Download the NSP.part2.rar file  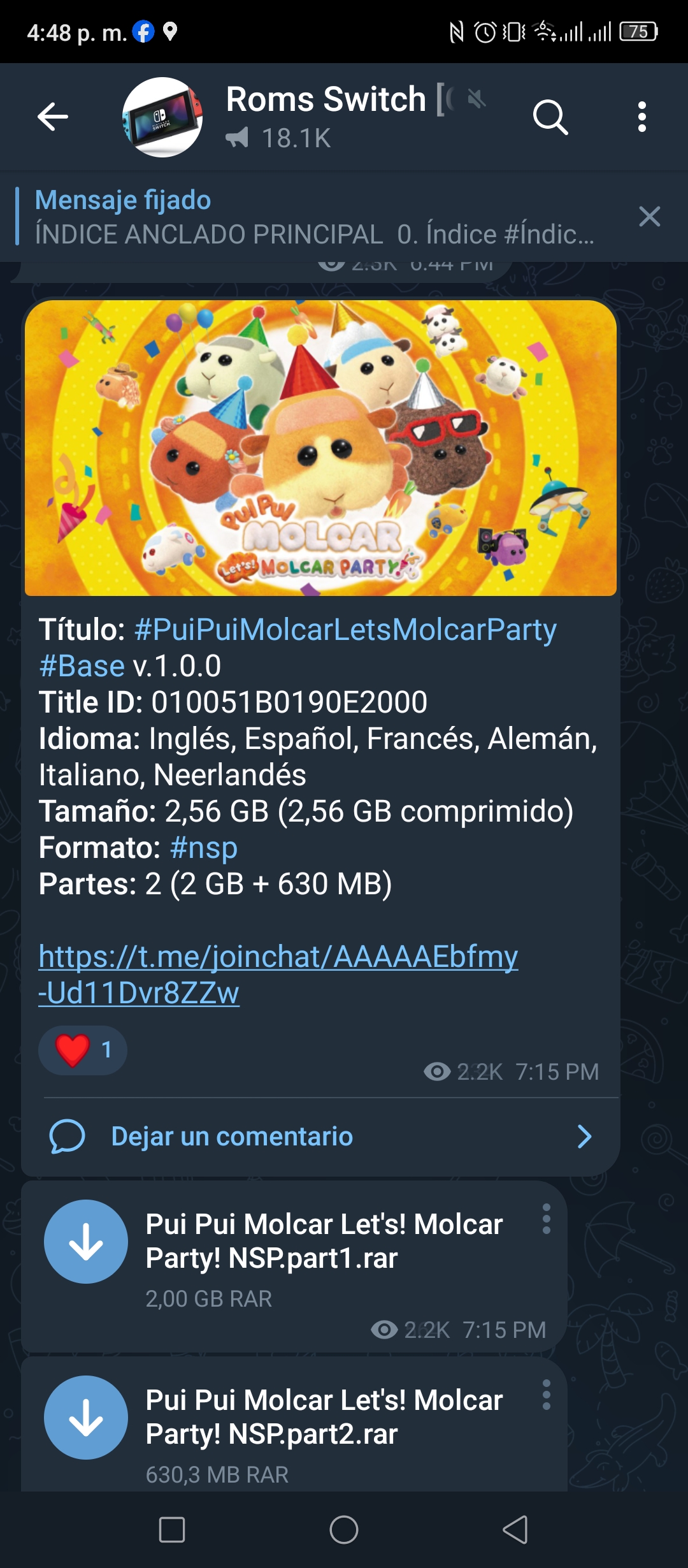point(86,1418)
